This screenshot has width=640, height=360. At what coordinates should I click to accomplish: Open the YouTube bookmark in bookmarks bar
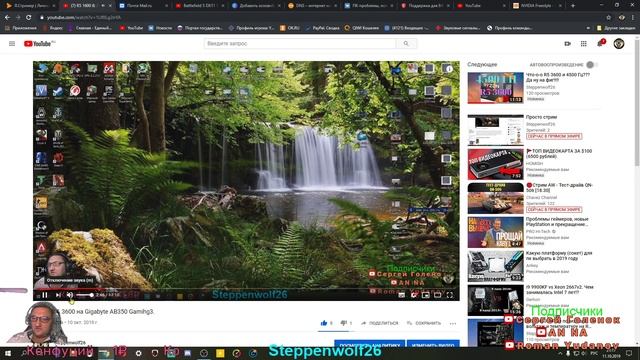coord(131,28)
